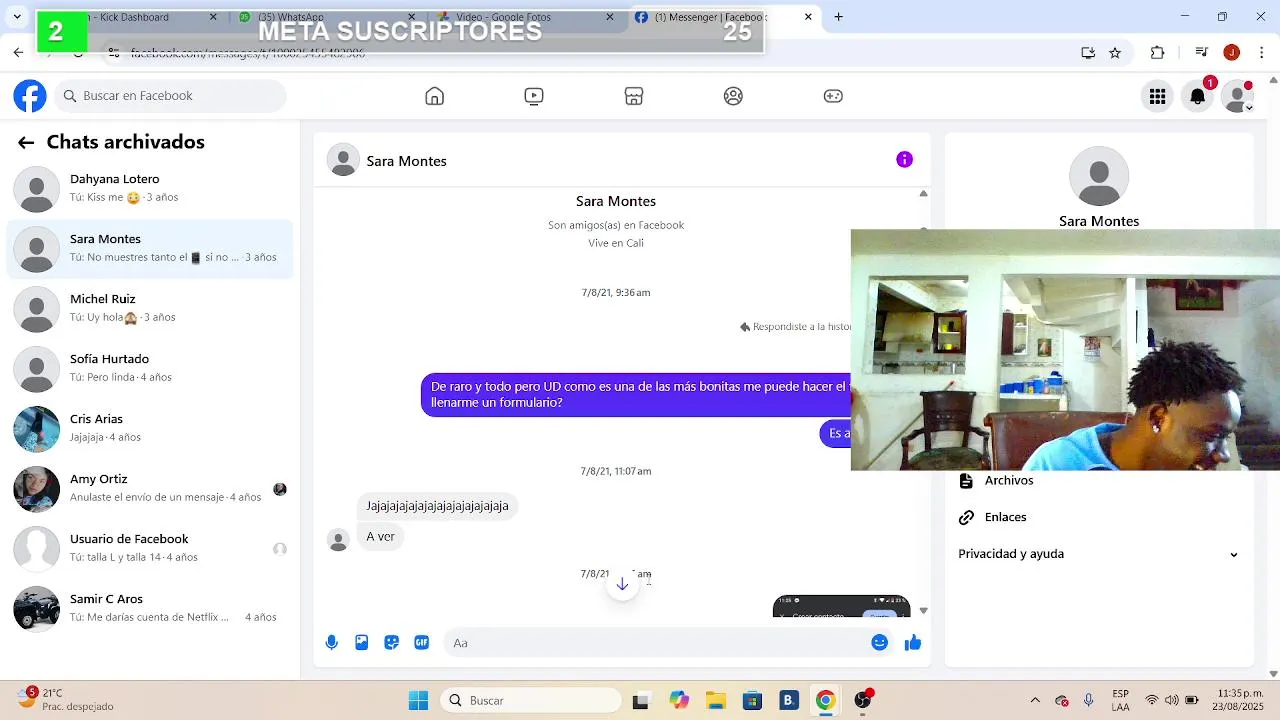
Task: Open the Sofía Hurtado chat
Action: [x=150, y=368]
